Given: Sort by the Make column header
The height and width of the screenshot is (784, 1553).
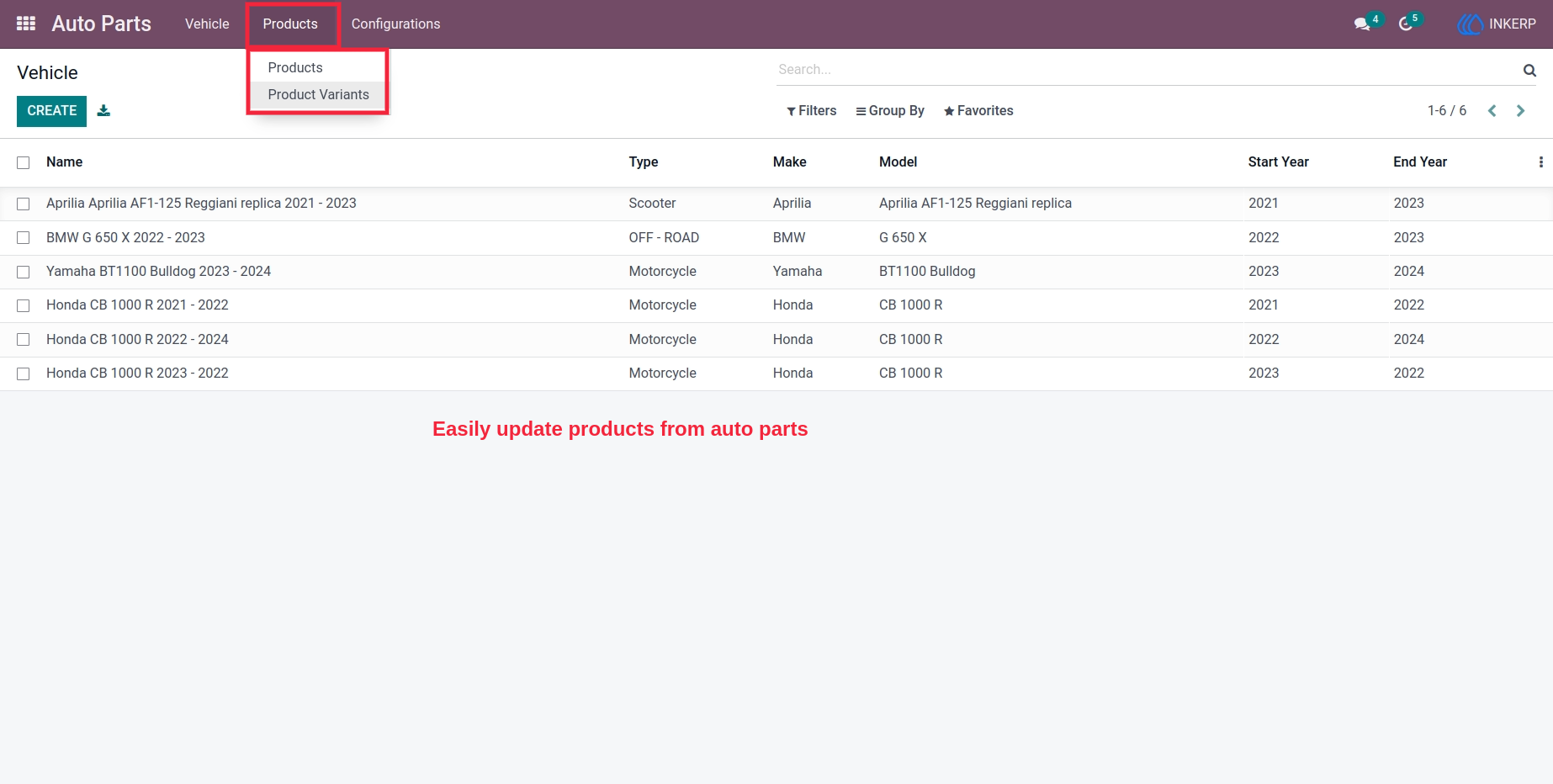Looking at the screenshot, I should pos(789,162).
